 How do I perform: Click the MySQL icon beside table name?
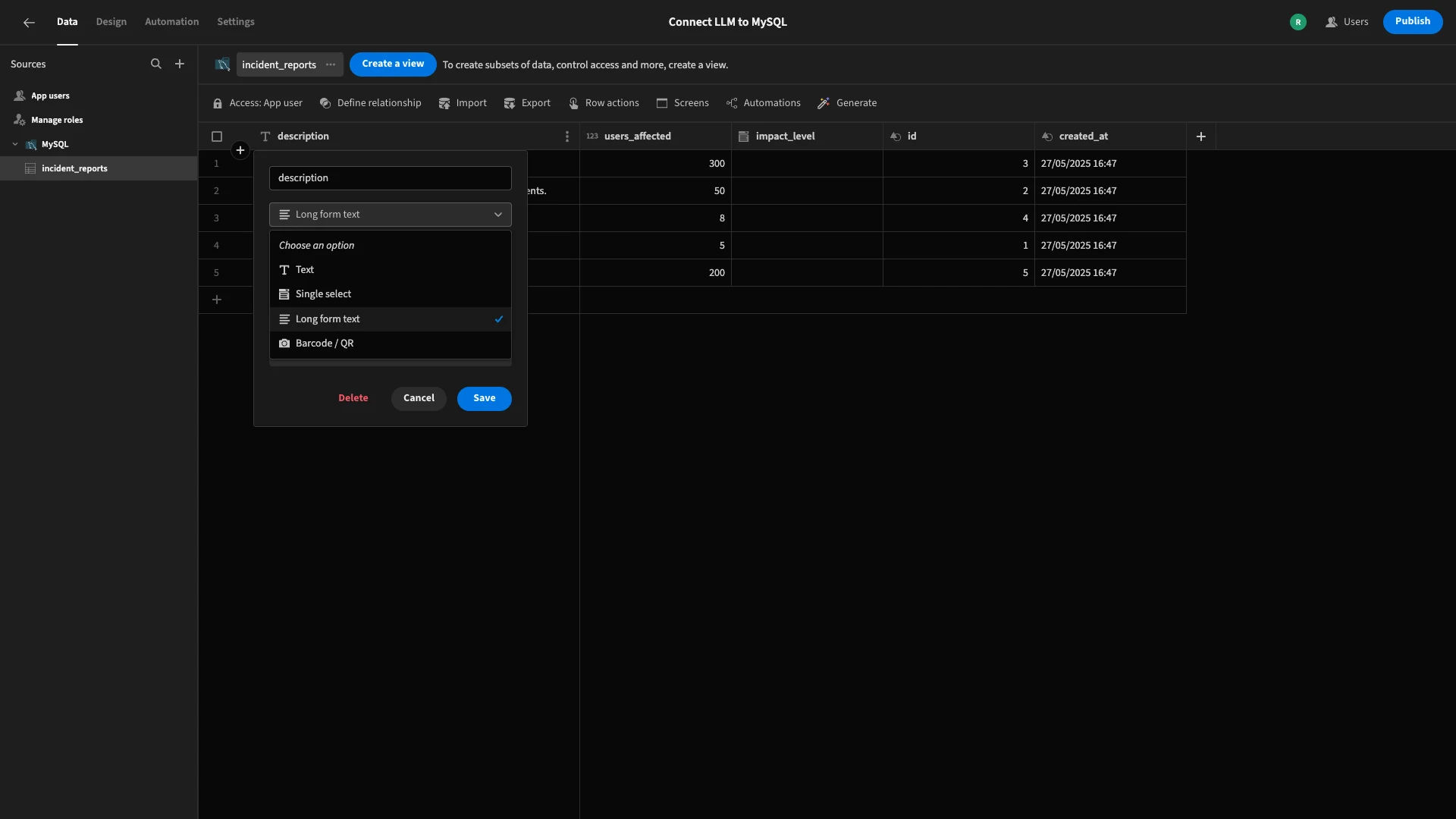click(222, 64)
